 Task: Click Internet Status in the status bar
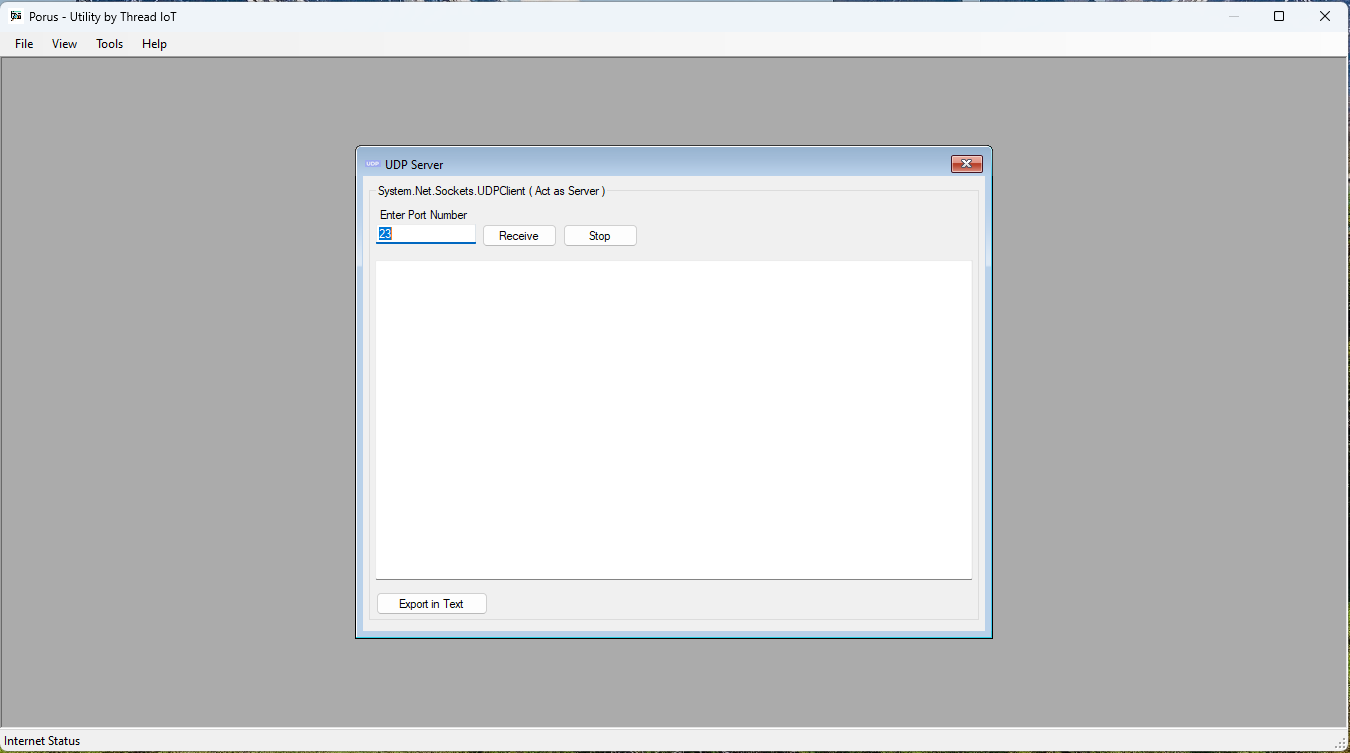(44, 740)
